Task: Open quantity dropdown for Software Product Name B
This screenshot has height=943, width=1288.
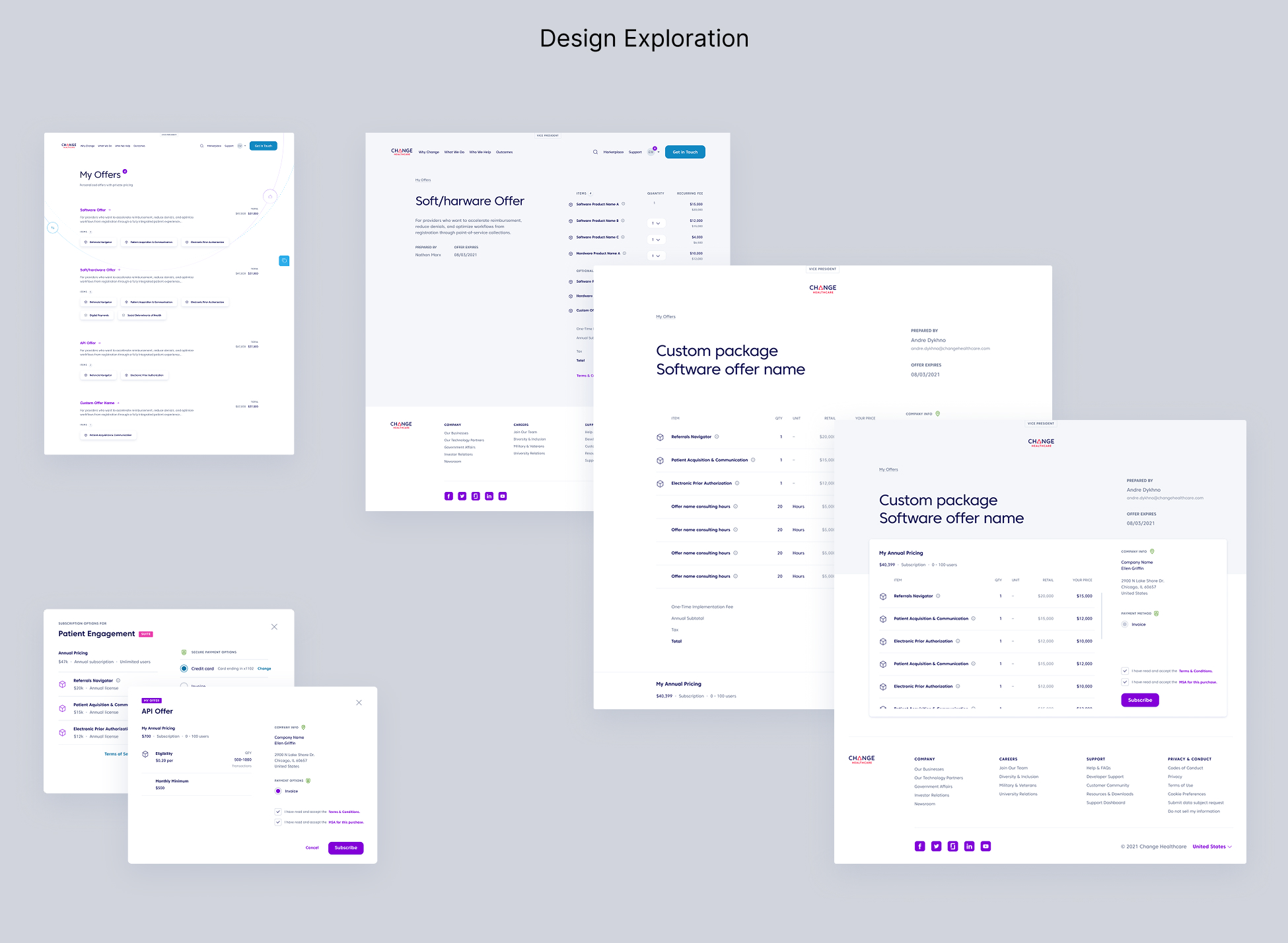Action: 656,223
